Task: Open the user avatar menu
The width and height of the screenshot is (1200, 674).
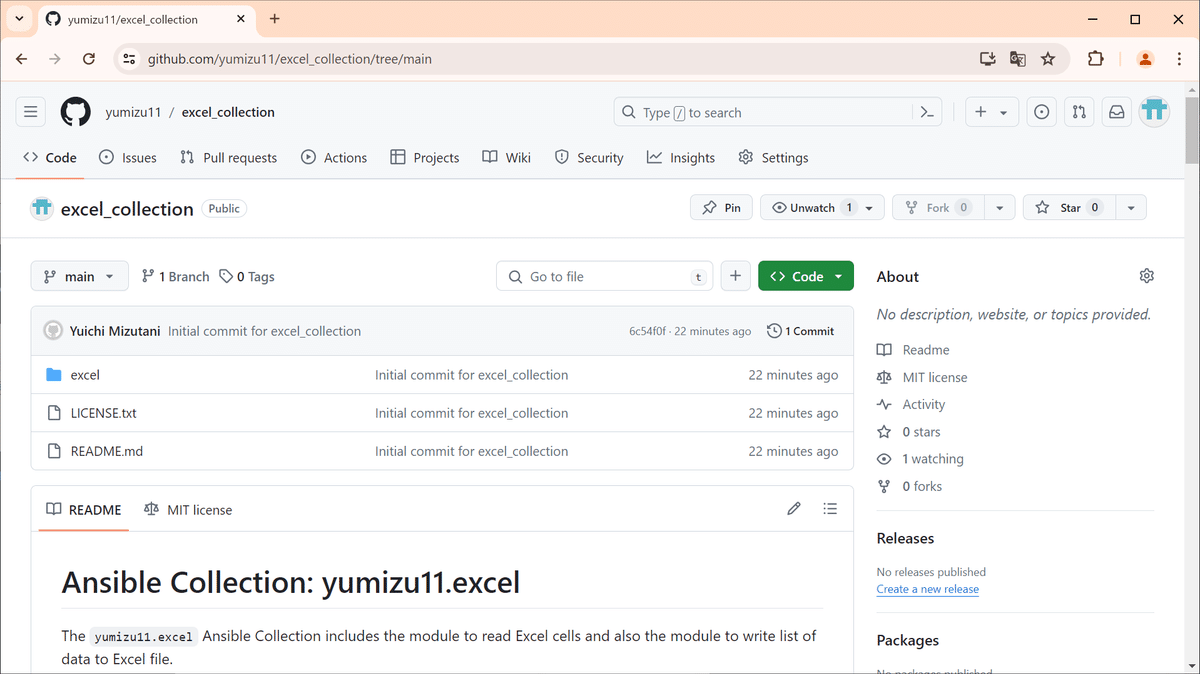Action: point(1155,112)
